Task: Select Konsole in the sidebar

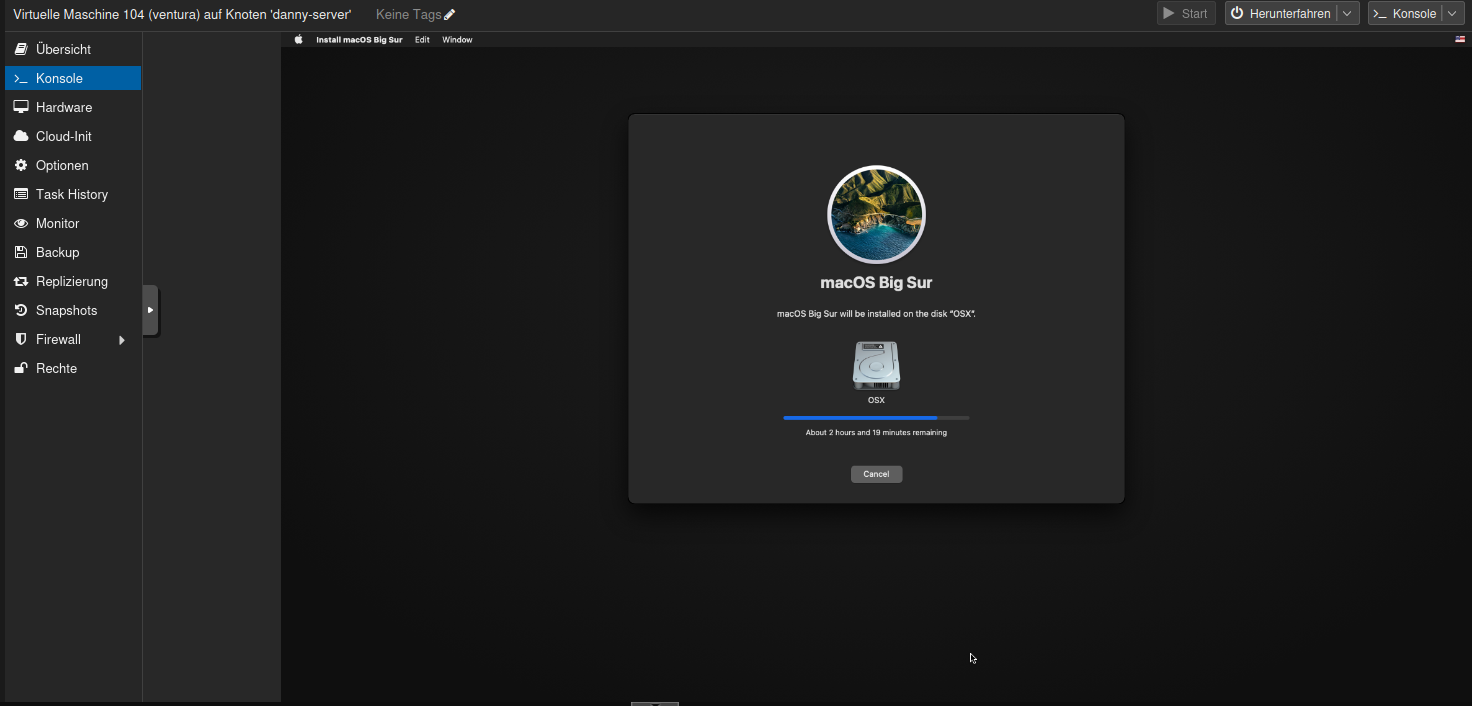Action: 73,78
